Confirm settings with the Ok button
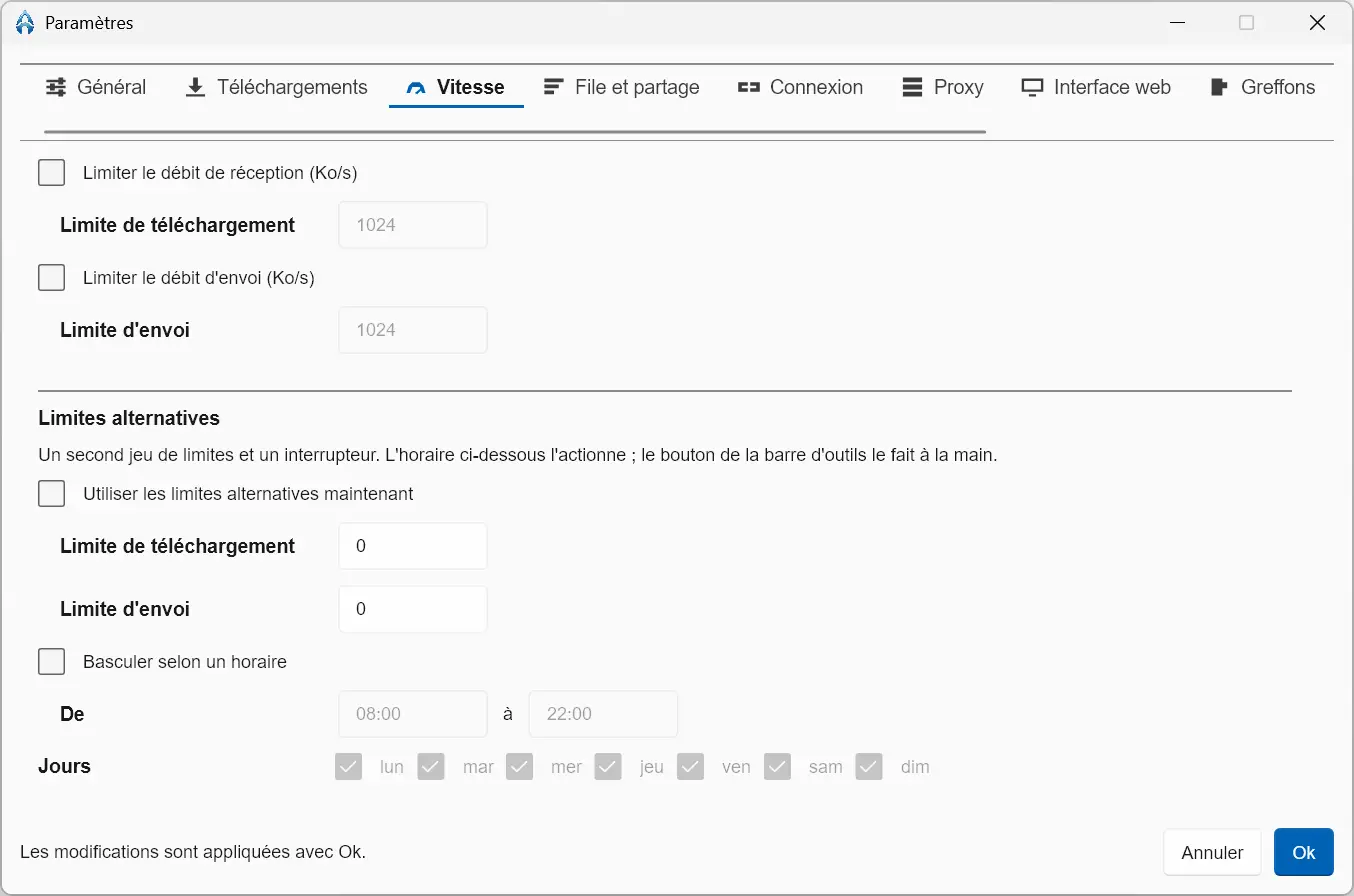Screen dimensions: 1354x896 click(1304, 853)
